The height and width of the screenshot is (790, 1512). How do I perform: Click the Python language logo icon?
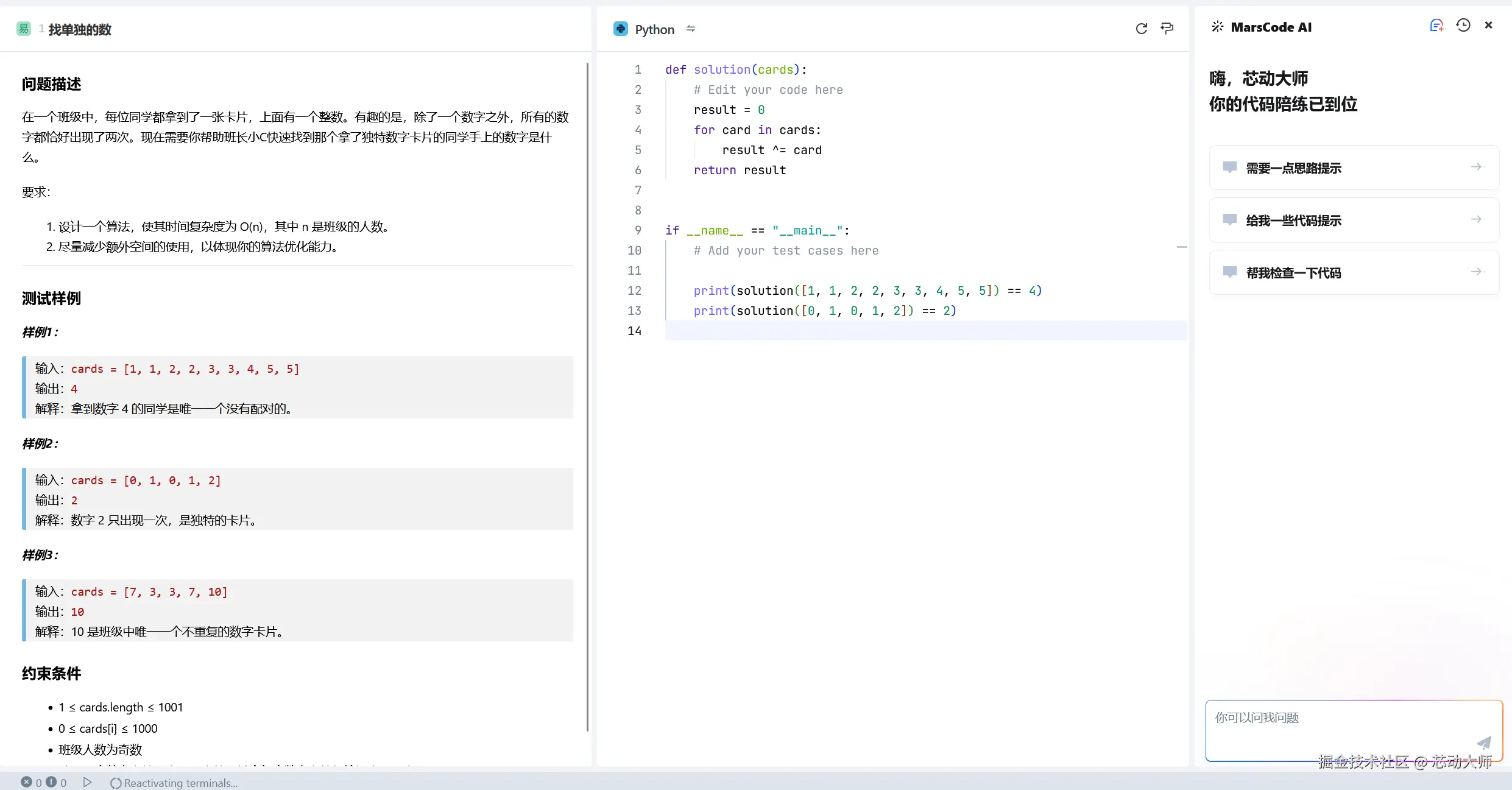tap(621, 29)
